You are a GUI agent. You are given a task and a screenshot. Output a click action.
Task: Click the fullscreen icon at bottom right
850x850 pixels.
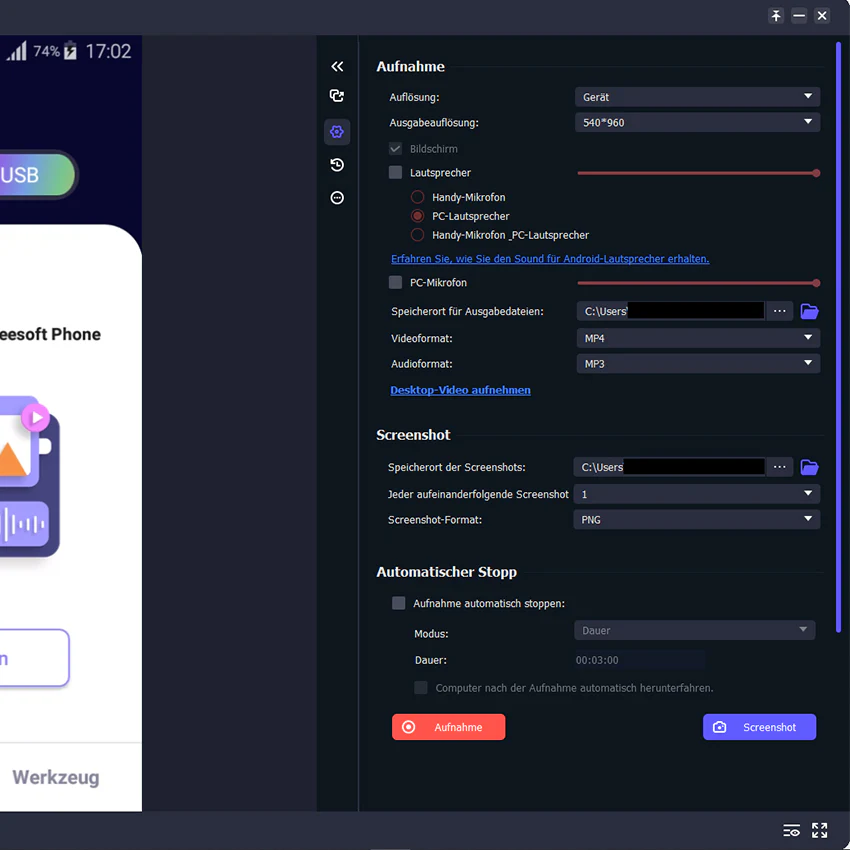819,829
